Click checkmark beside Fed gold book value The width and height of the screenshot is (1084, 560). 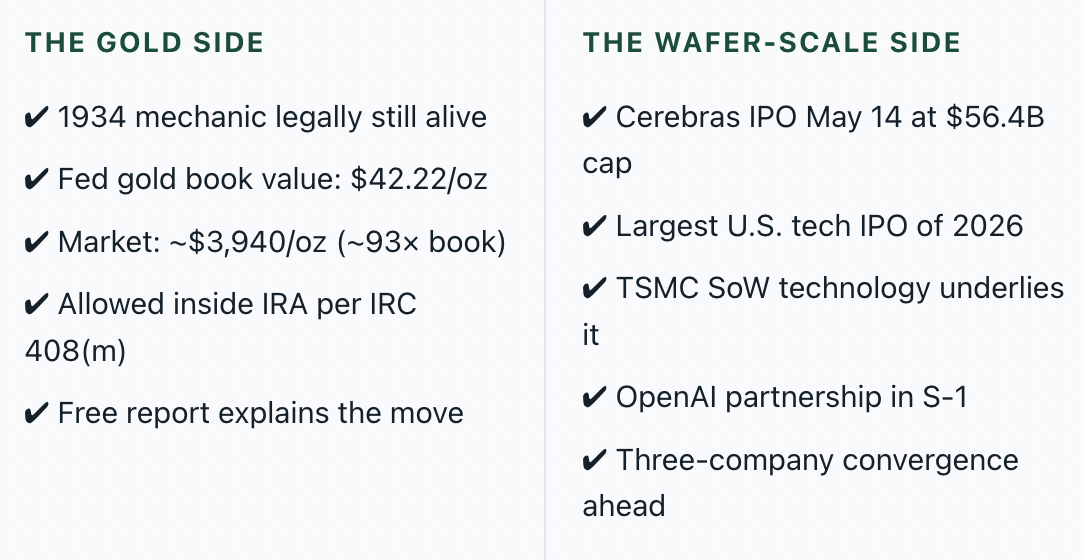coord(37,180)
